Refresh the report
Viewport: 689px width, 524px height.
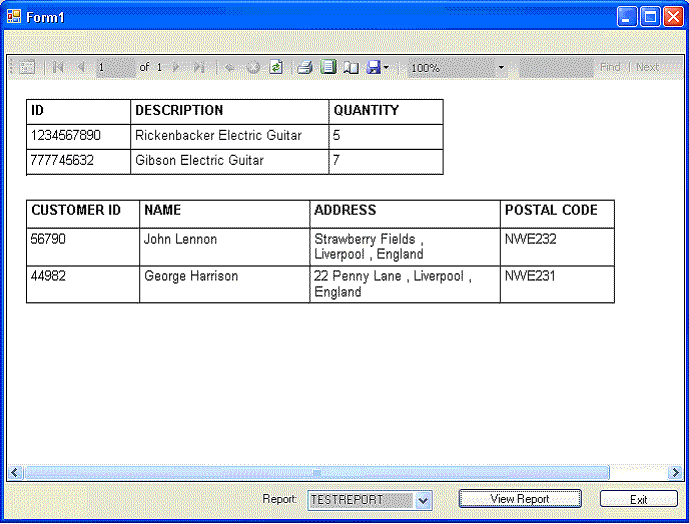(x=276, y=67)
